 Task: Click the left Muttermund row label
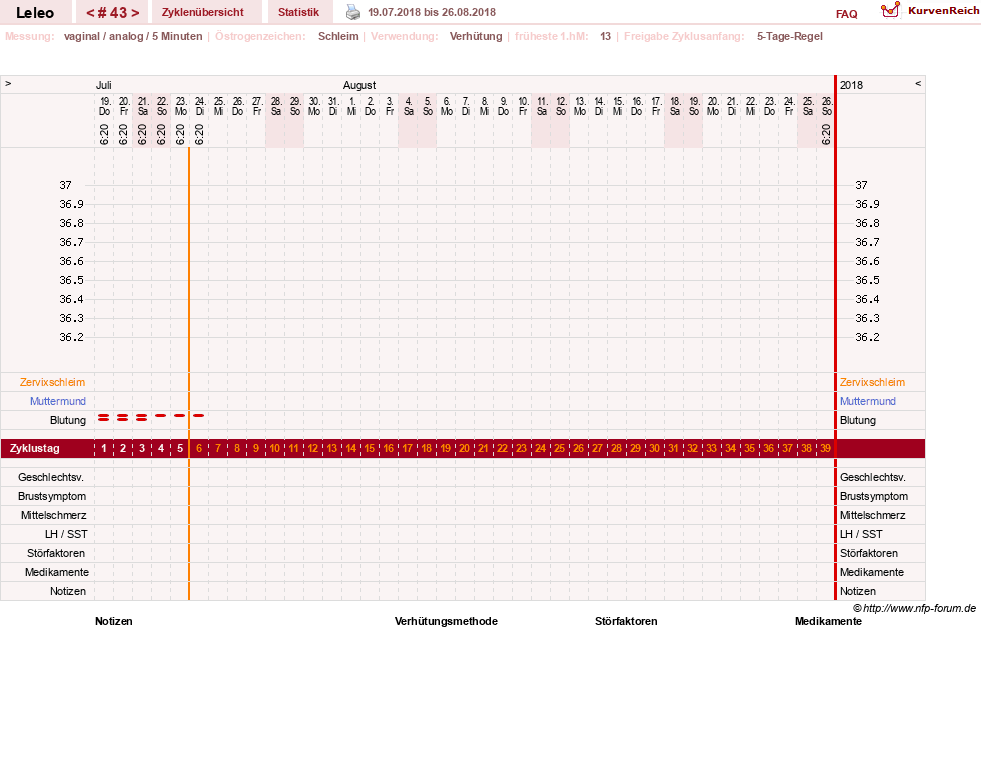pos(58,401)
